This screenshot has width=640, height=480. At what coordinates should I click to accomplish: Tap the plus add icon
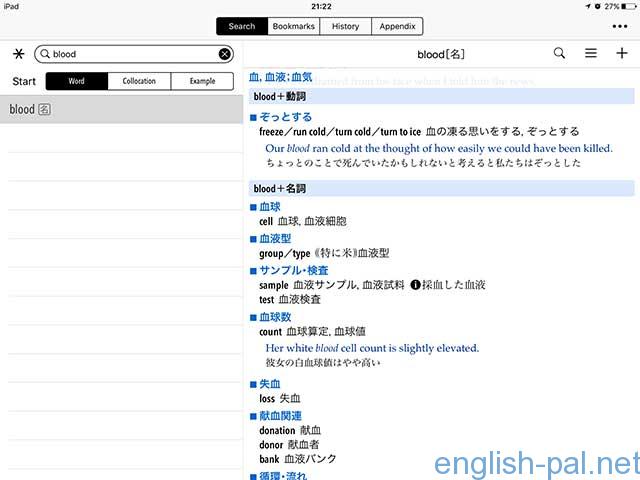tap(621, 54)
